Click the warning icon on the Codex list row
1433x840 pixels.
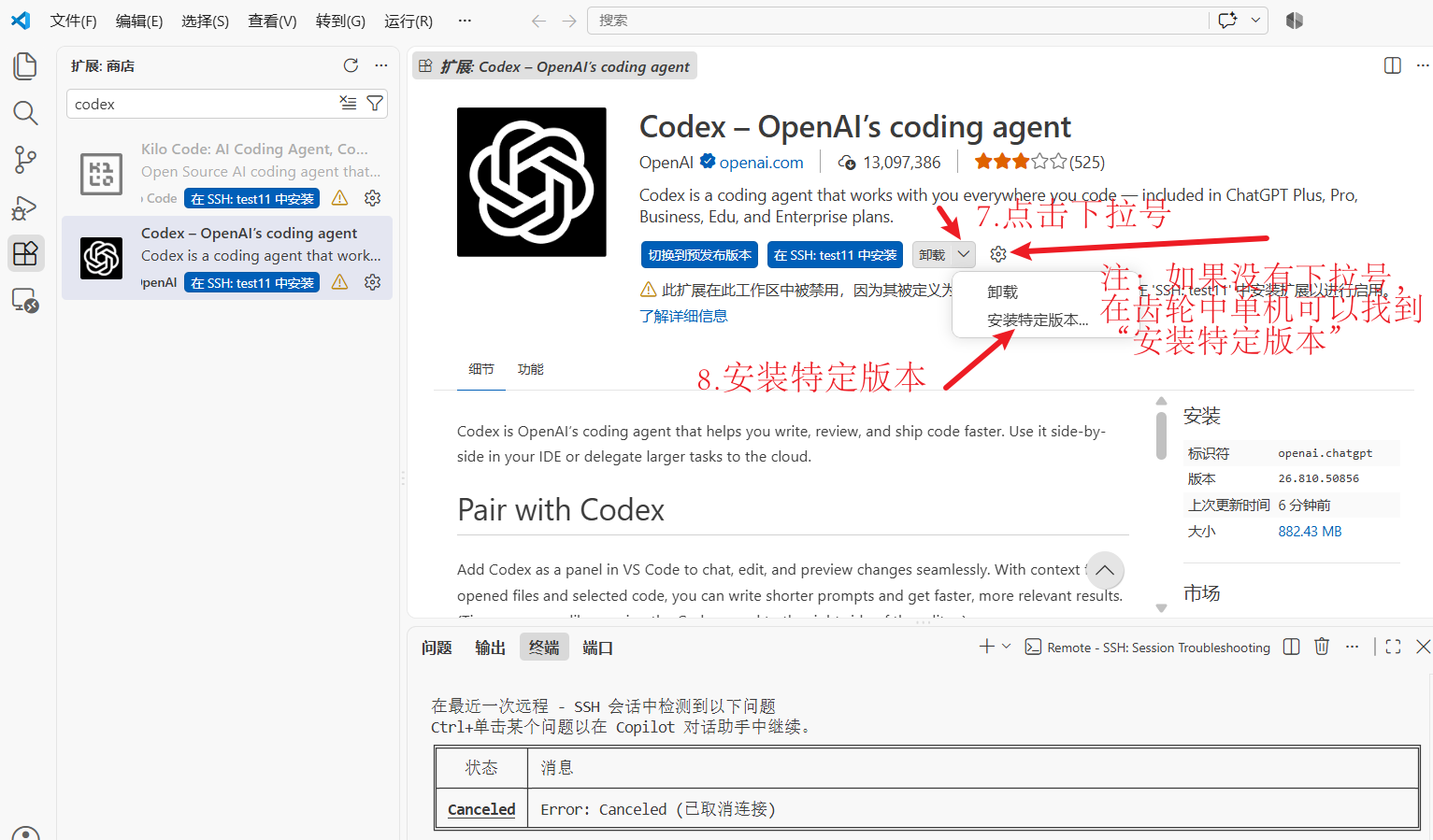(x=339, y=282)
